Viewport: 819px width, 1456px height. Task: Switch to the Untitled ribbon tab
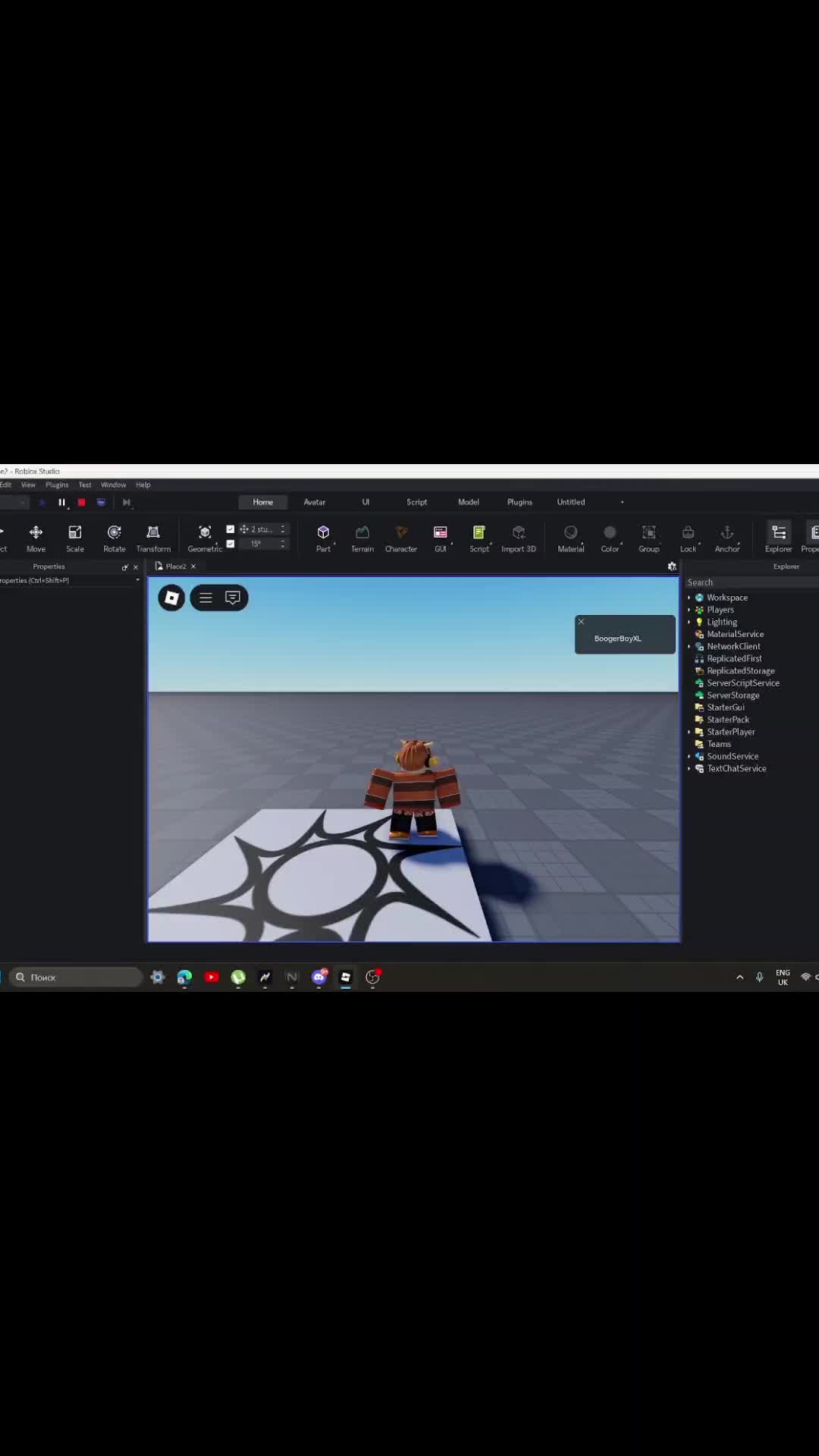[x=571, y=502]
